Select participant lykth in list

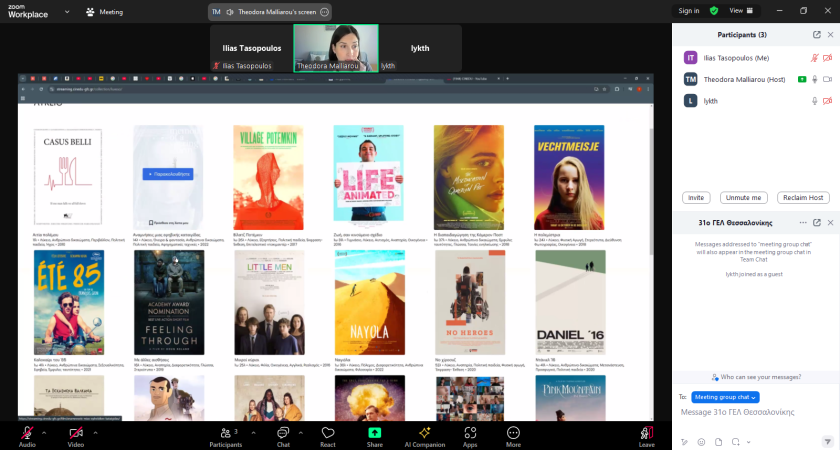[x=758, y=101]
